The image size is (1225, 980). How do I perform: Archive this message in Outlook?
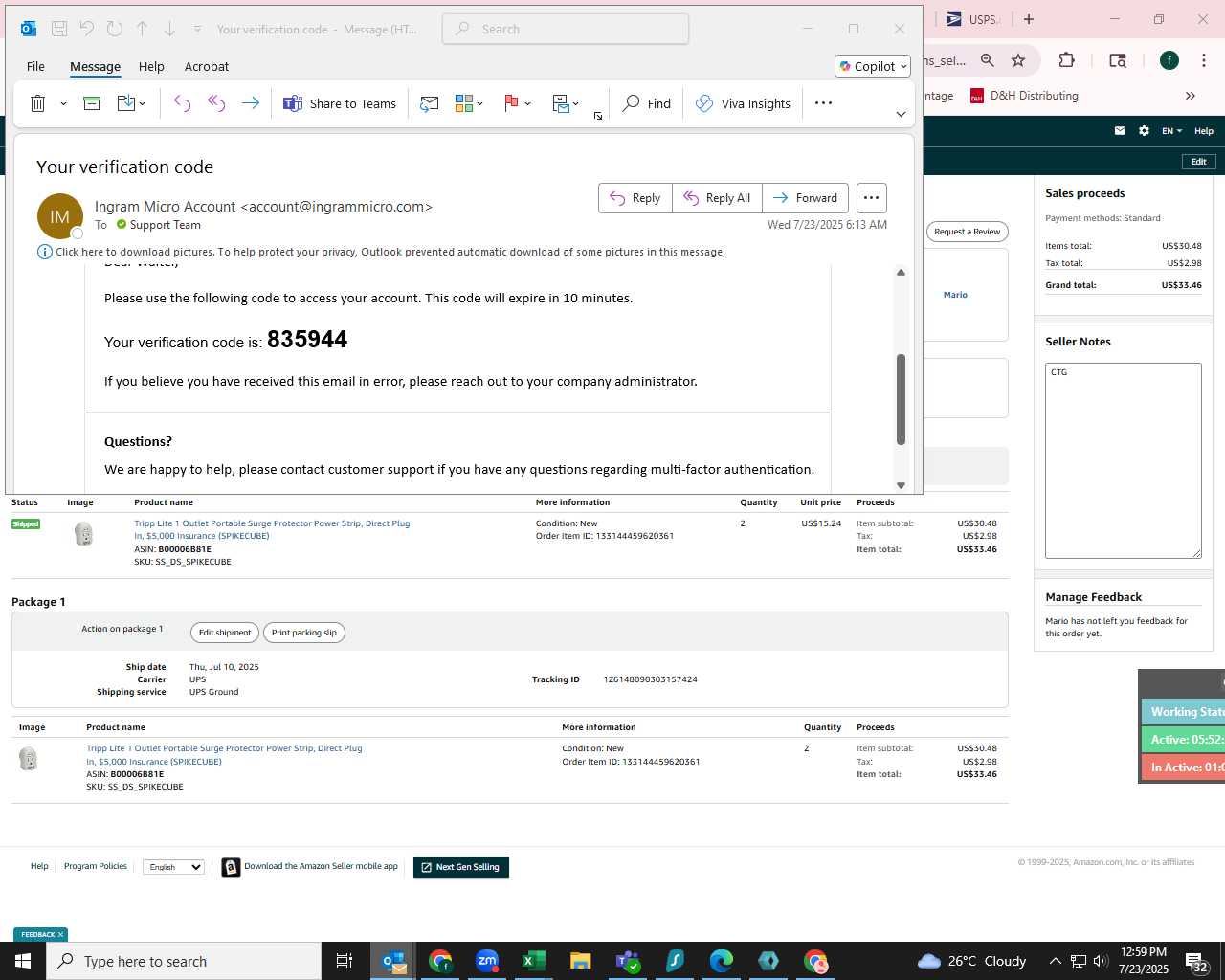pos(92,103)
